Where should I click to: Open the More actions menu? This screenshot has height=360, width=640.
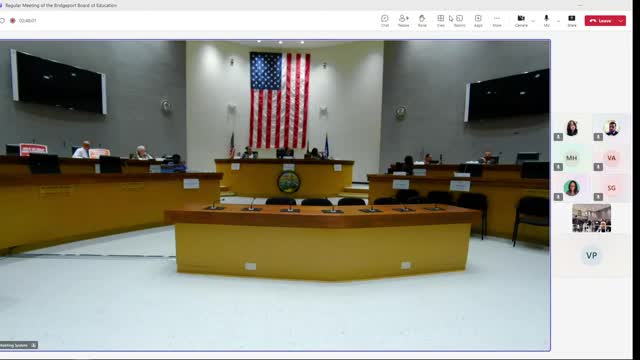coord(497,21)
